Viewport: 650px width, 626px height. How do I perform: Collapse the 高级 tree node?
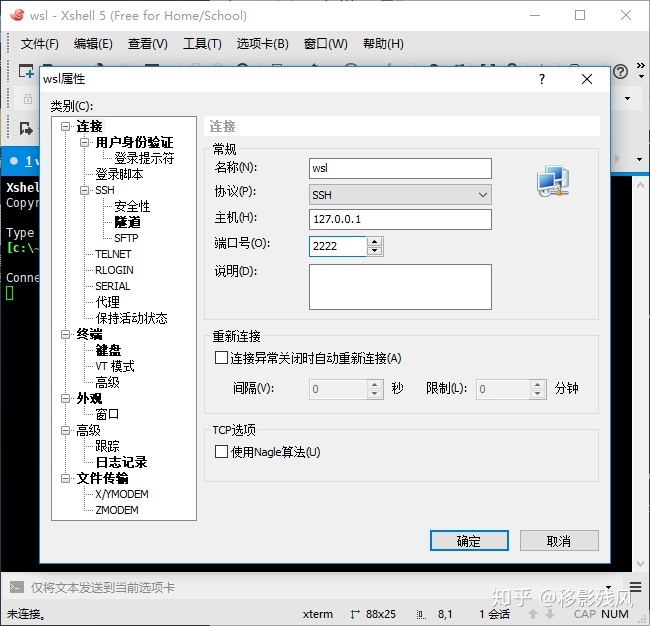pos(65,430)
